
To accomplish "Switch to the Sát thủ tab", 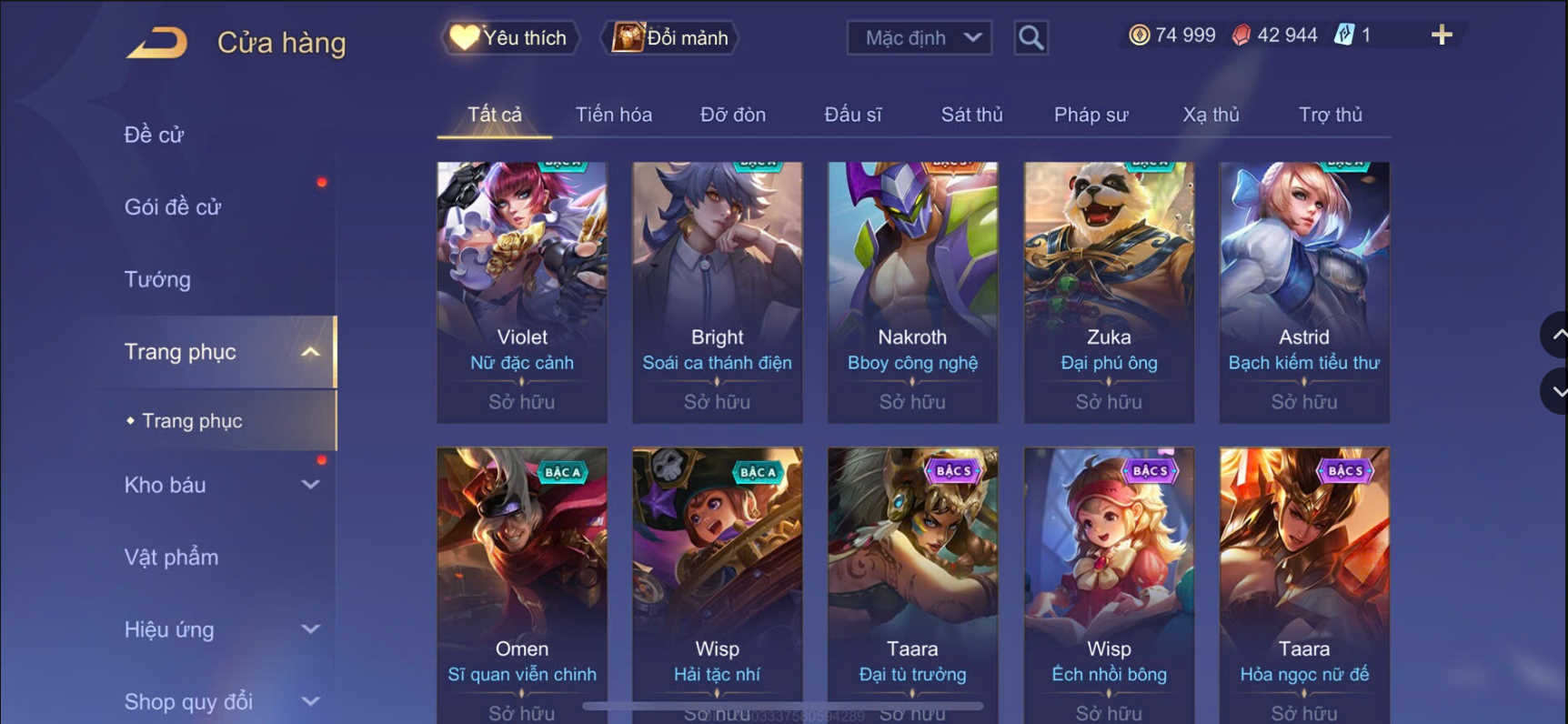I will click(971, 115).
